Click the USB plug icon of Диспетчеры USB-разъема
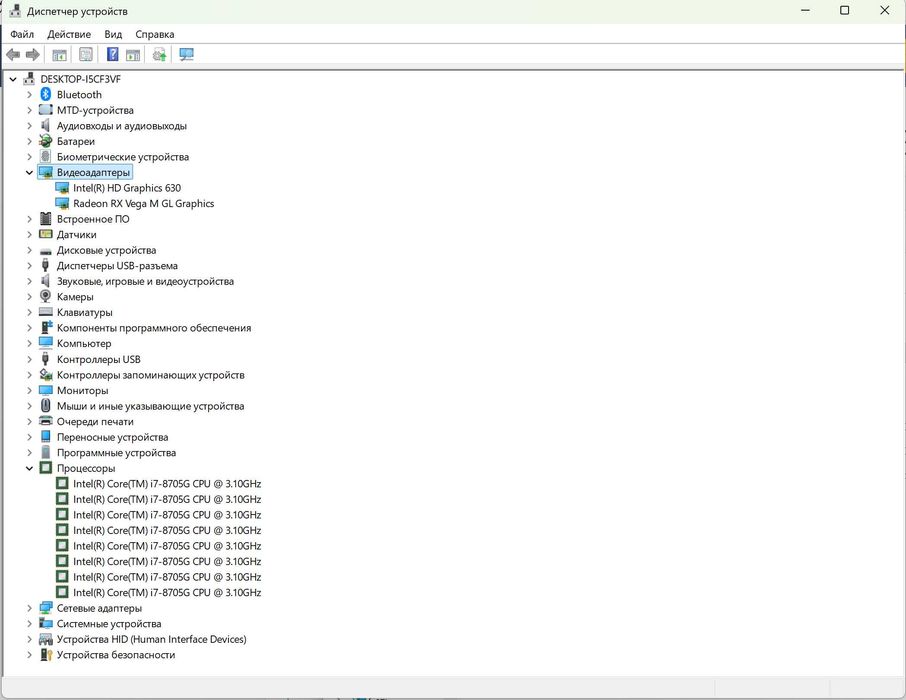This screenshot has height=700, width=906. pyautogui.click(x=46, y=265)
